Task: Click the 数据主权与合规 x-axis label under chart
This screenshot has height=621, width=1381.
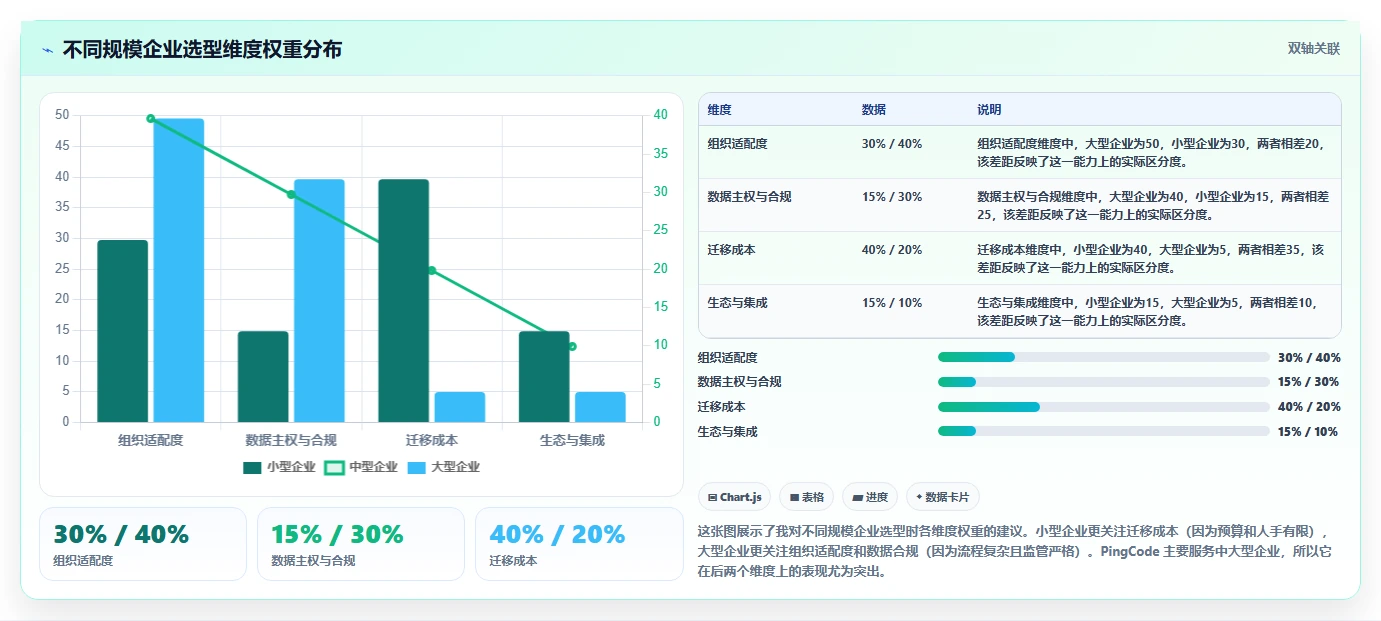Action: click(x=291, y=440)
